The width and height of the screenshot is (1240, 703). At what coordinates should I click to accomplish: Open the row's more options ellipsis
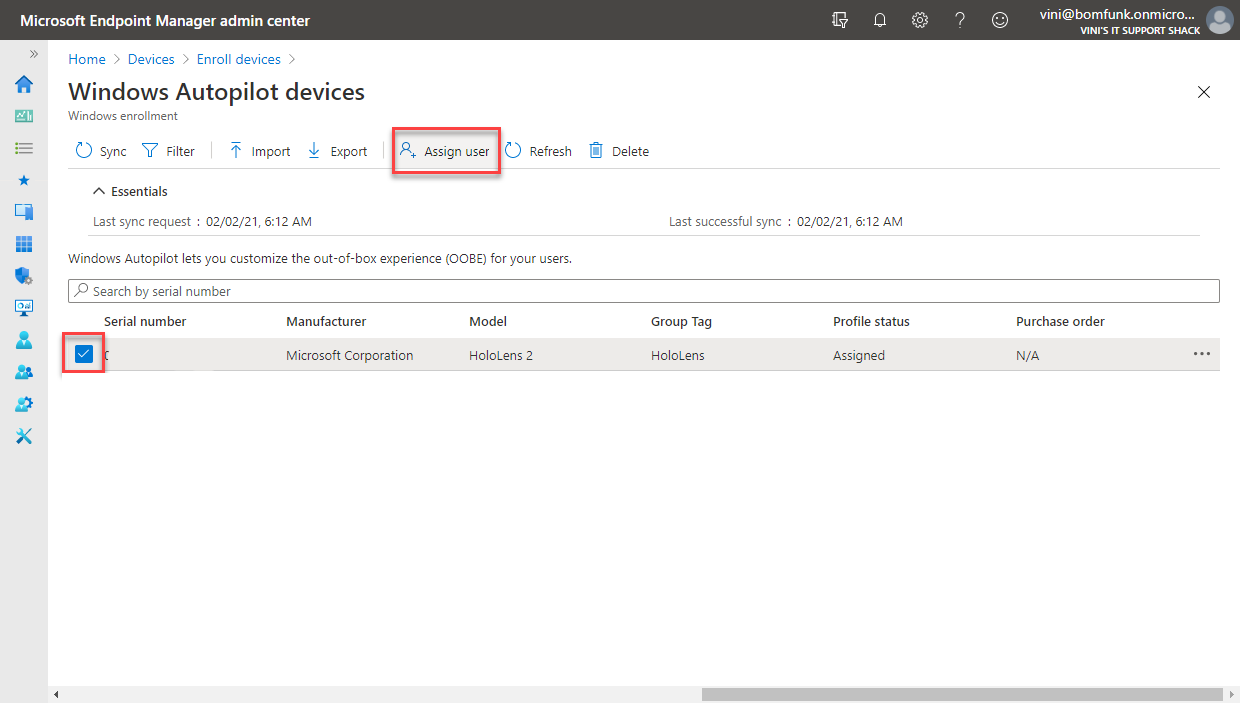pyautogui.click(x=1202, y=354)
